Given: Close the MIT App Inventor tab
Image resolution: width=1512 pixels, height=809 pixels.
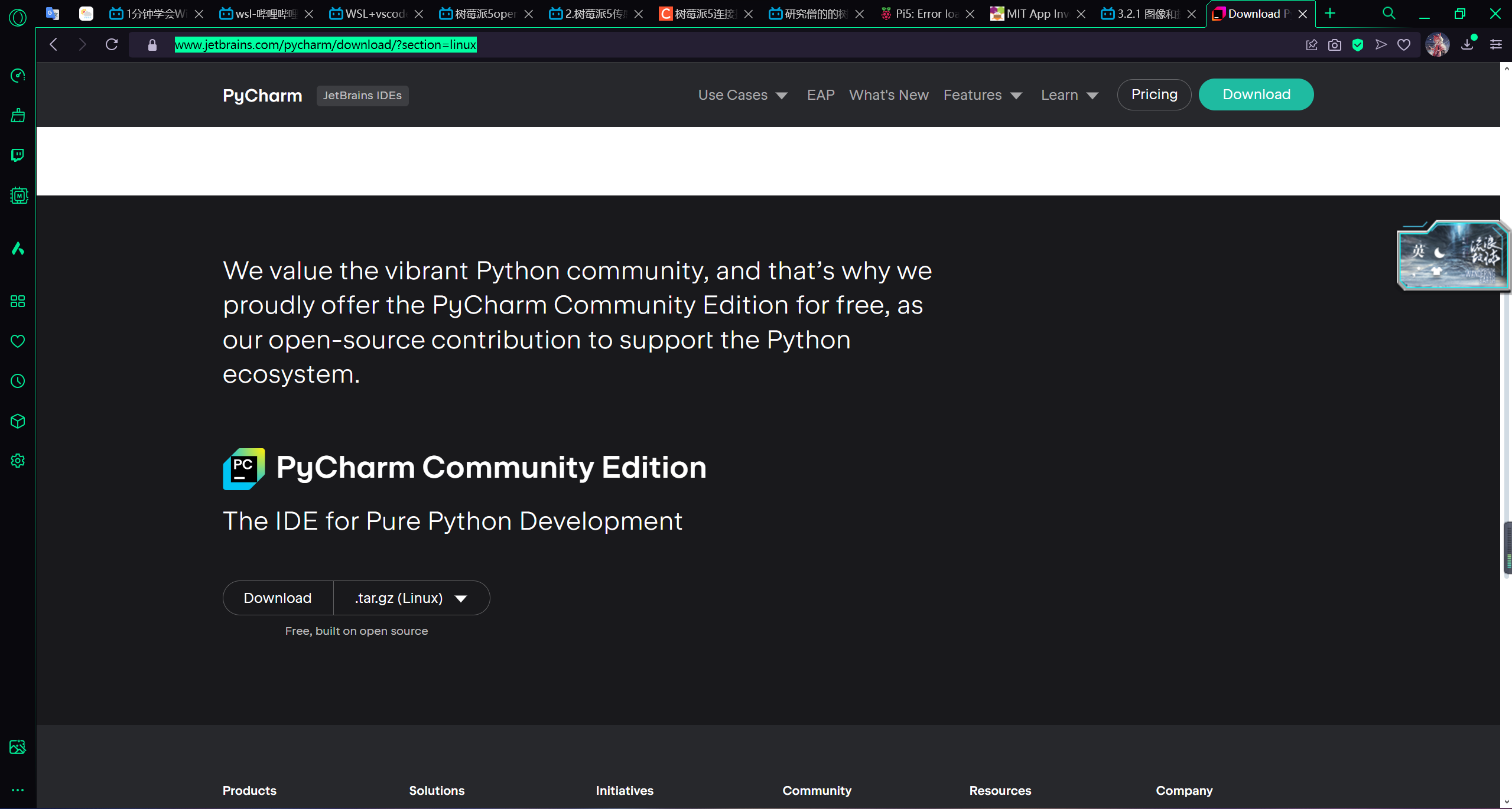Looking at the screenshot, I should tap(1081, 14).
